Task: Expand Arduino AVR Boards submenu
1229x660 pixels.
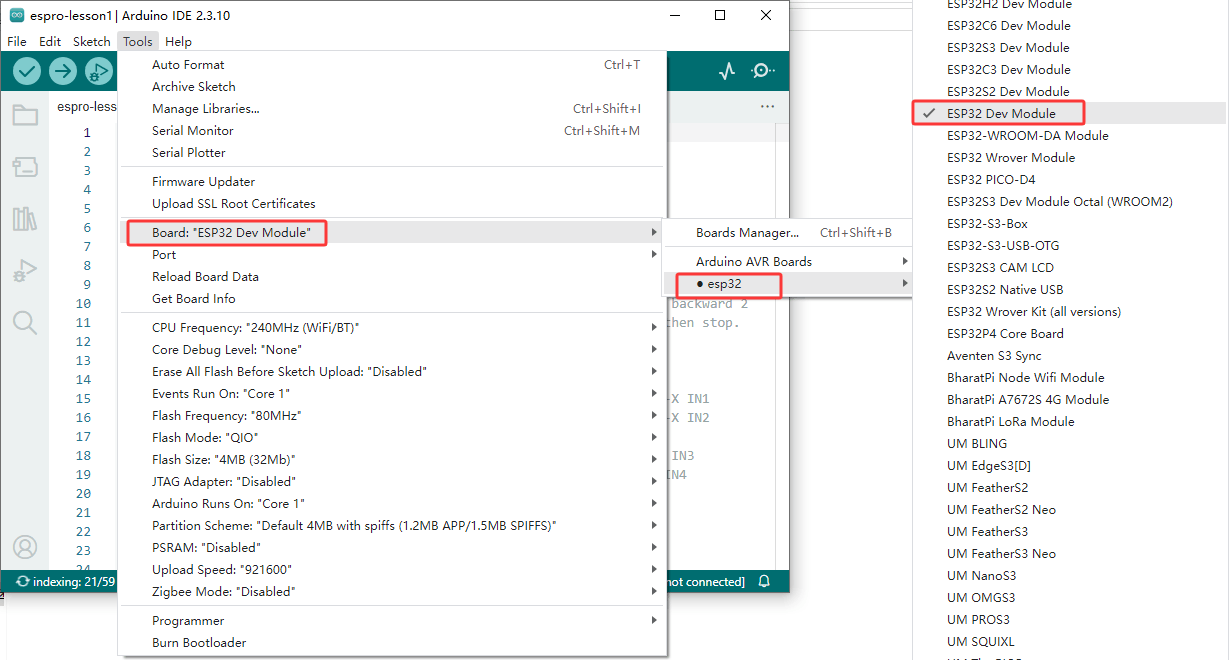Action: [788, 262]
